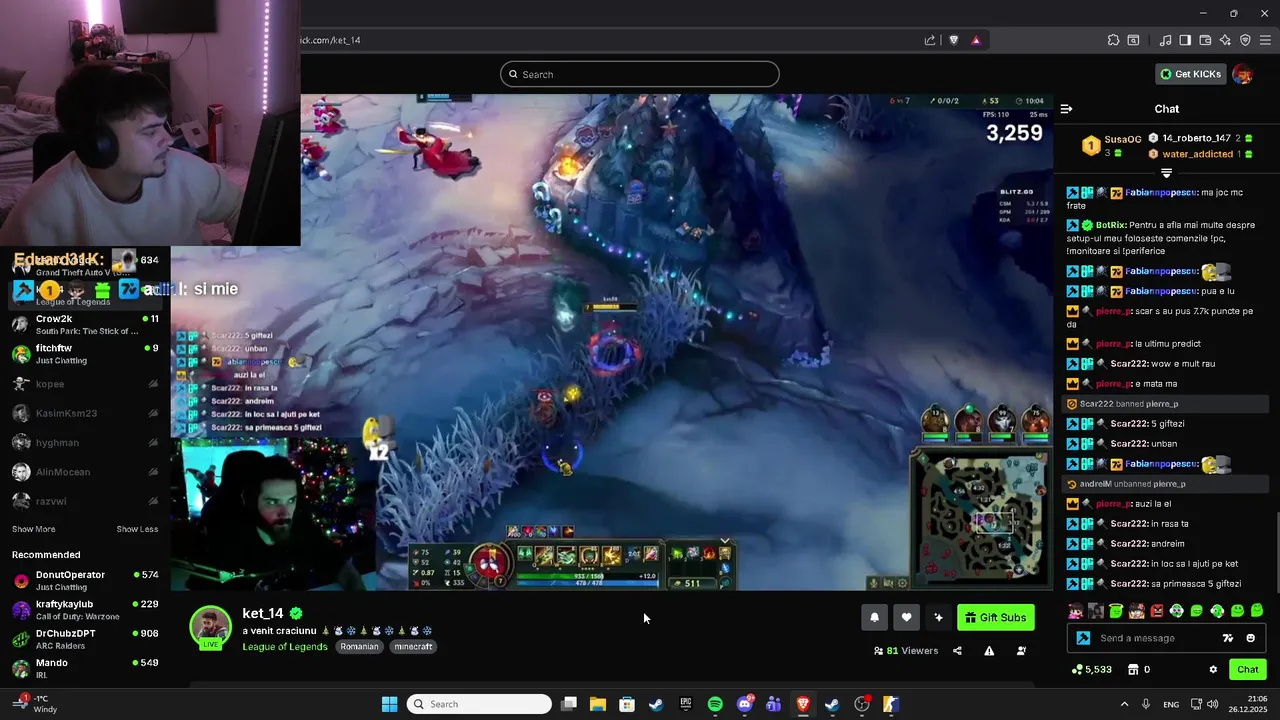The width and height of the screenshot is (1280, 720).
Task: Click Scar222 username in 'unban' message
Action: (1130, 444)
